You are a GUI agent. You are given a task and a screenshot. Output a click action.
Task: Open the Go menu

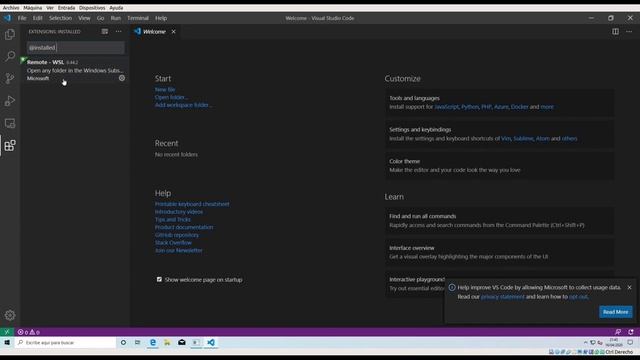pos(100,18)
